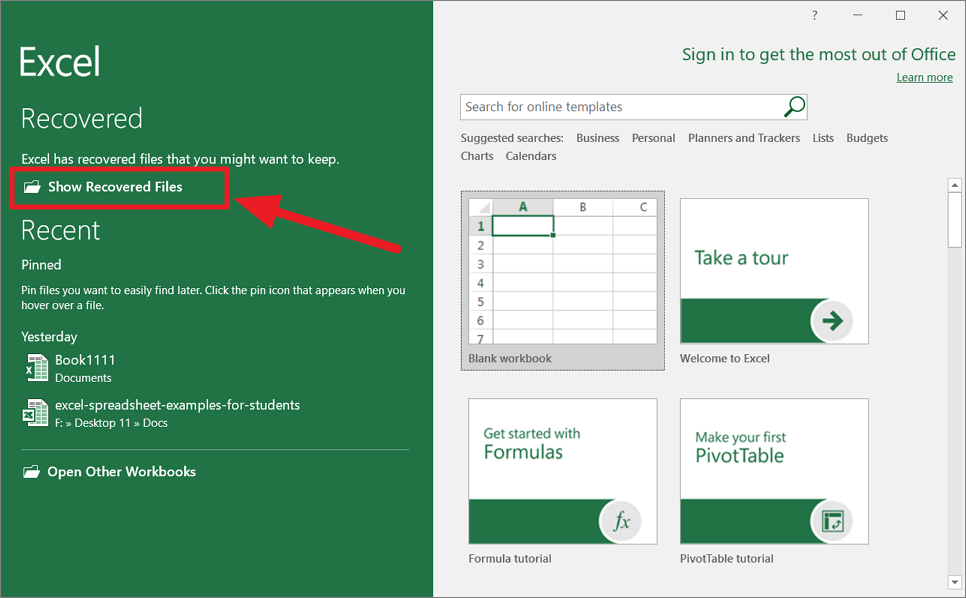This screenshot has height=598, width=966.
Task: Select the Budgets suggested search
Action: point(867,138)
